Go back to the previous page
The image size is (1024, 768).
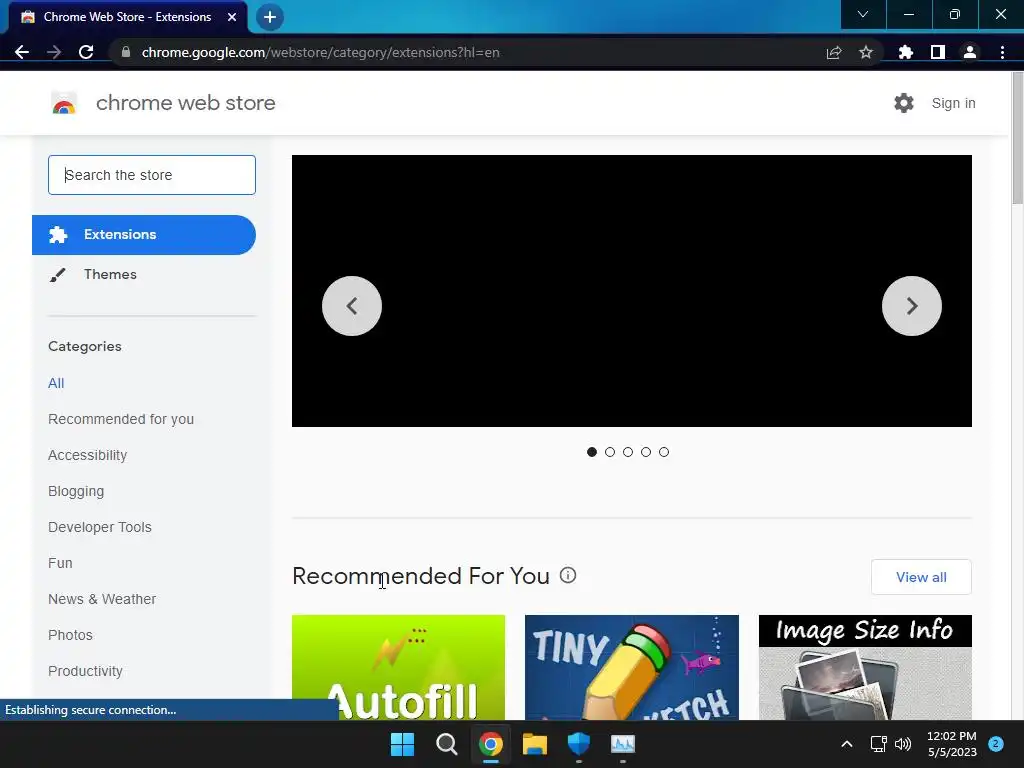[x=22, y=52]
